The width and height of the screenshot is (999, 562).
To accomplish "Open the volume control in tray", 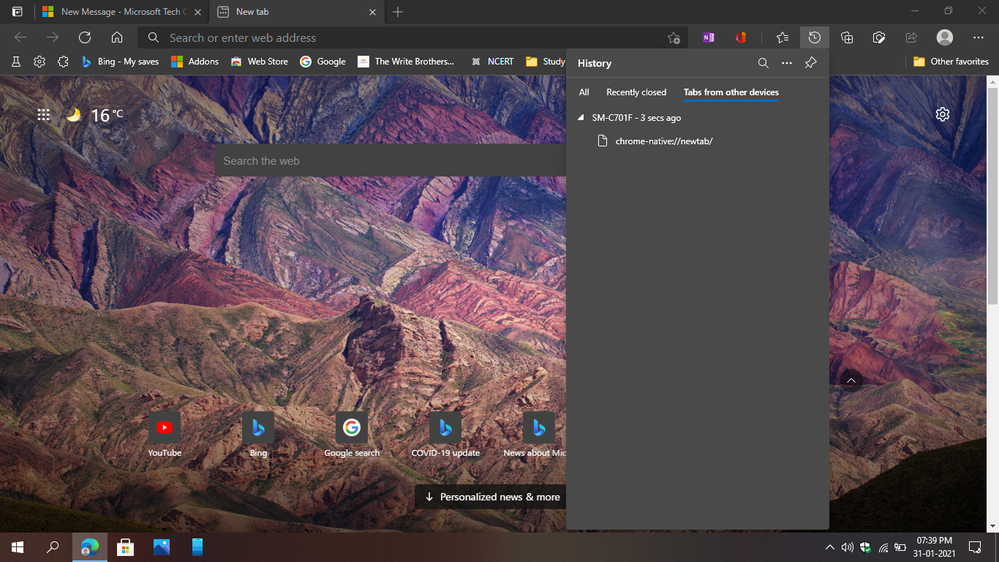I will 847,547.
